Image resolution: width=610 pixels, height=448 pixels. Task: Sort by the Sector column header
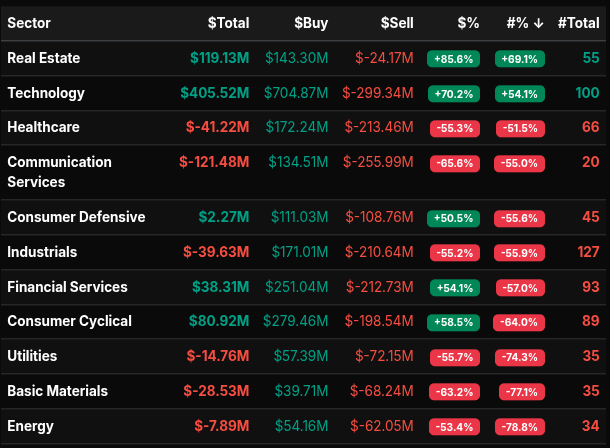point(29,23)
